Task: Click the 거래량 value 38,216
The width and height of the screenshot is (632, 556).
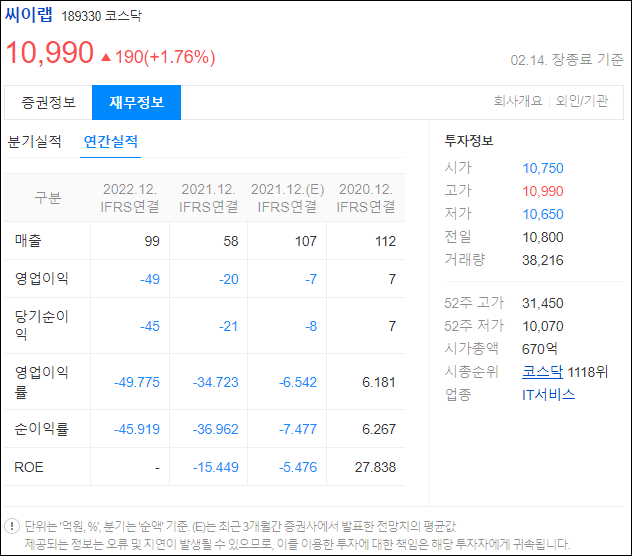Action: [x=543, y=260]
